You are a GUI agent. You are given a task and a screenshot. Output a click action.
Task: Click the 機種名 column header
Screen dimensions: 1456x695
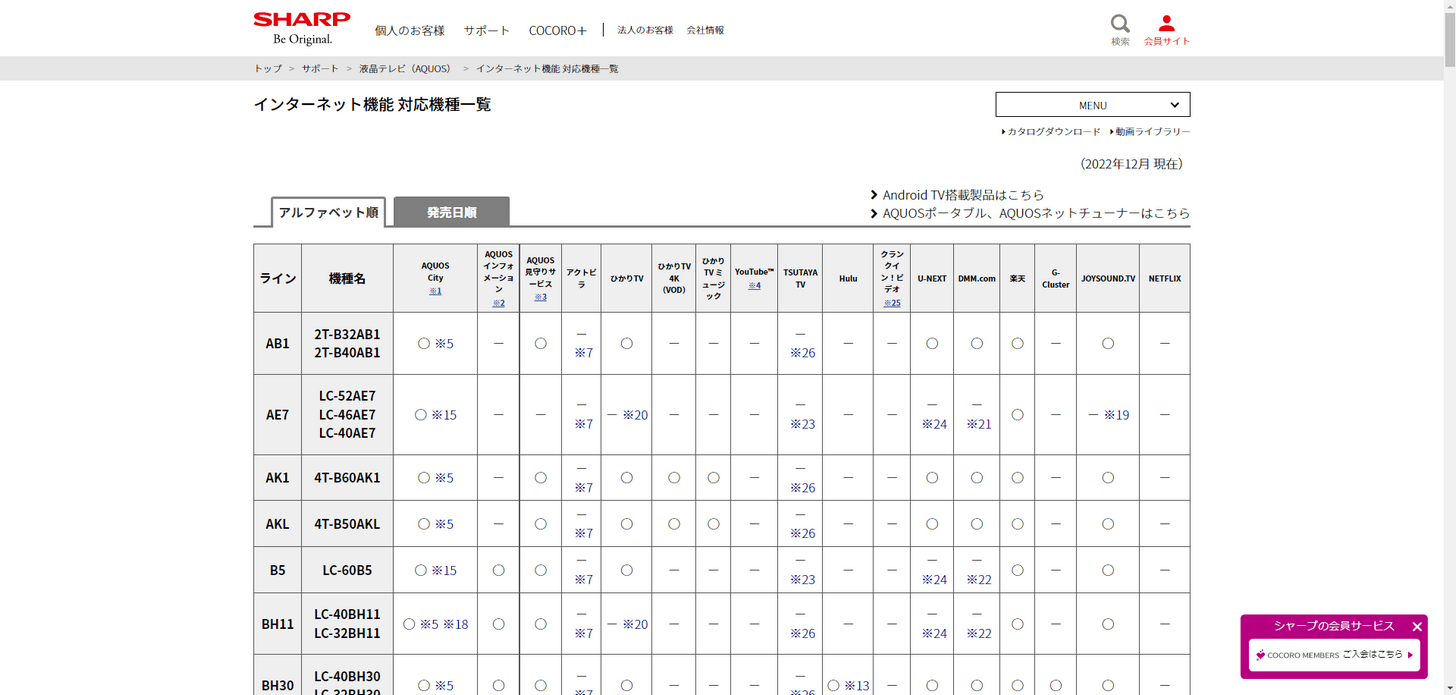(347, 278)
